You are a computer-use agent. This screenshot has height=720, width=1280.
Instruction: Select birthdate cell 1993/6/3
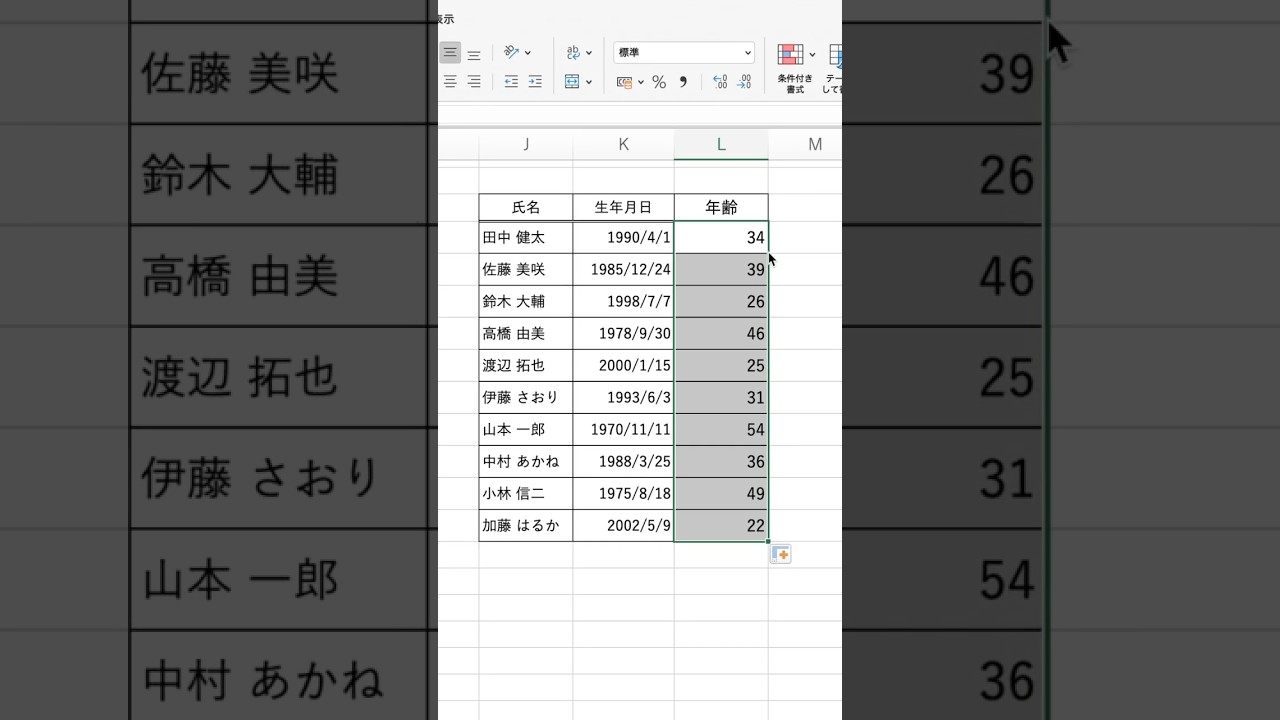623,397
